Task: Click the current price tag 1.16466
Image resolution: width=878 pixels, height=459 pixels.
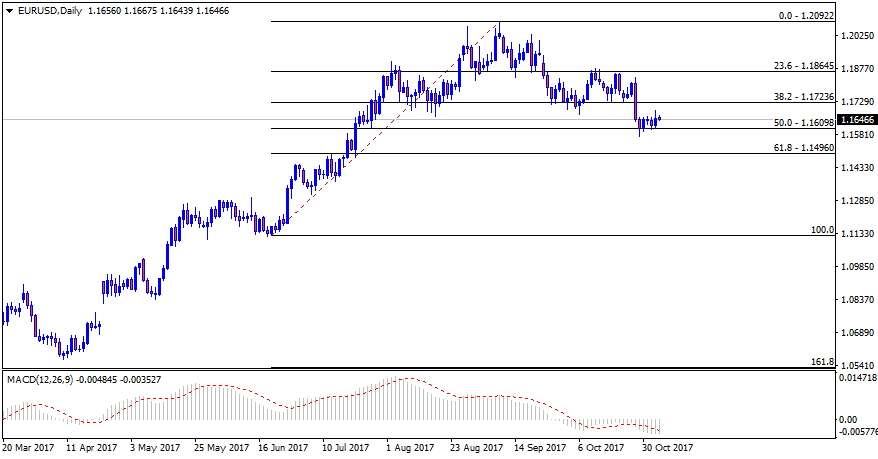Action: click(856, 119)
